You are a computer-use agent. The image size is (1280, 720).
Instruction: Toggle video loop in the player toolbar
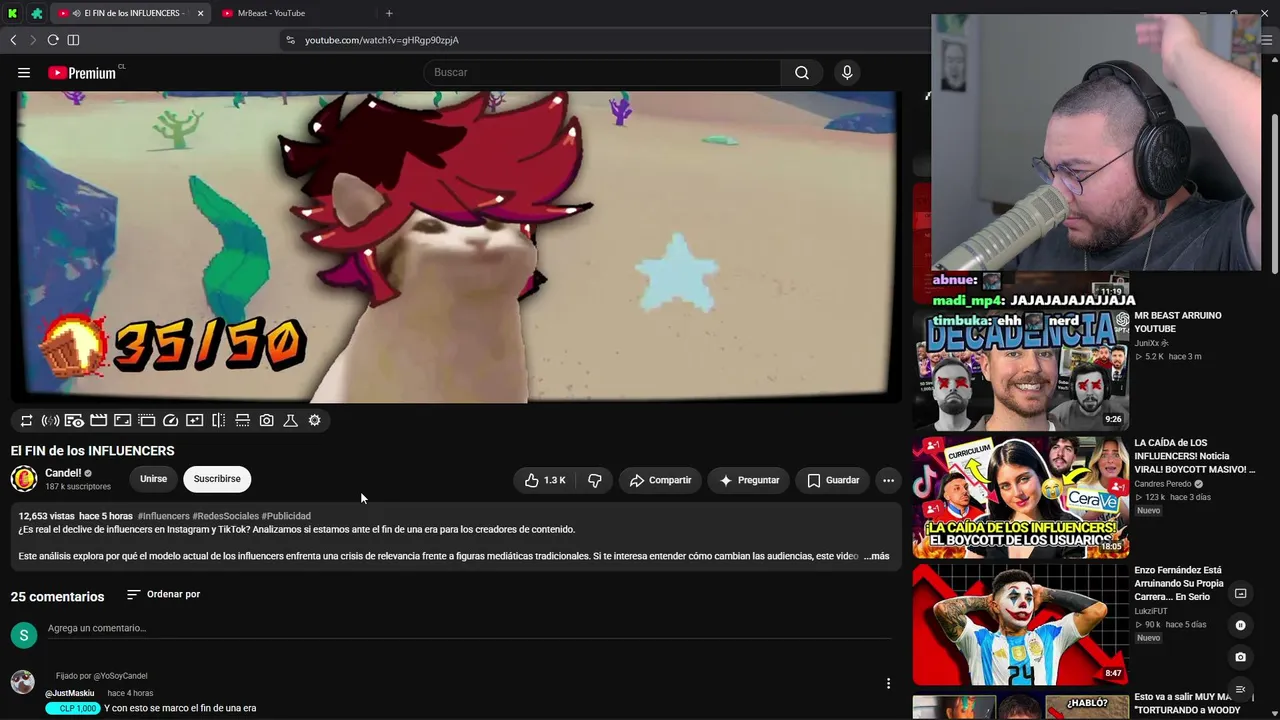(x=27, y=421)
